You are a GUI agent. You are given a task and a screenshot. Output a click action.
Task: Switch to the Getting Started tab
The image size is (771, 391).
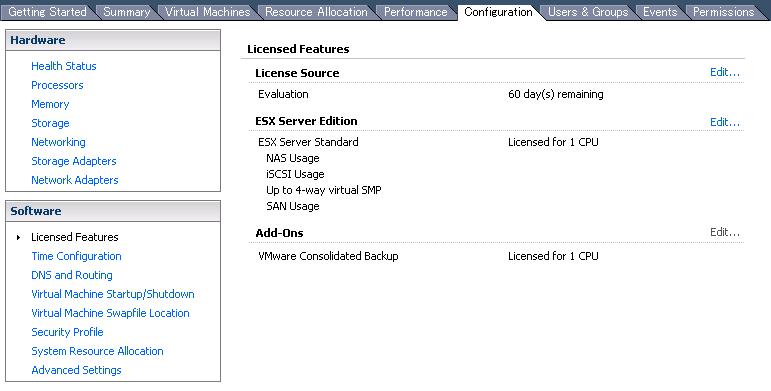47,12
